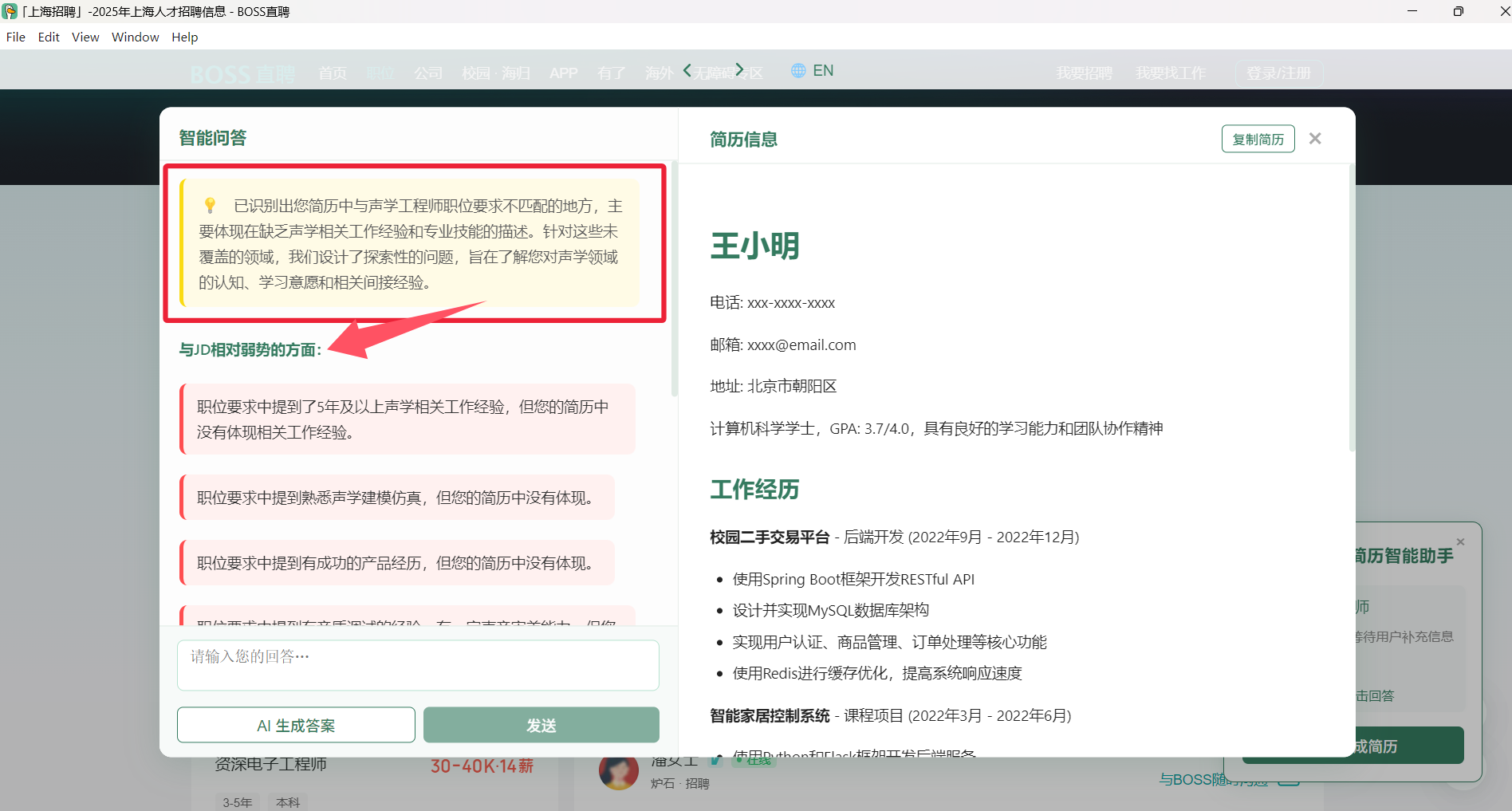Select the 声学建模仿真 weakness card
Image resolution: width=1512 pixels, height=811 pixels.
[x=397, y=498]
